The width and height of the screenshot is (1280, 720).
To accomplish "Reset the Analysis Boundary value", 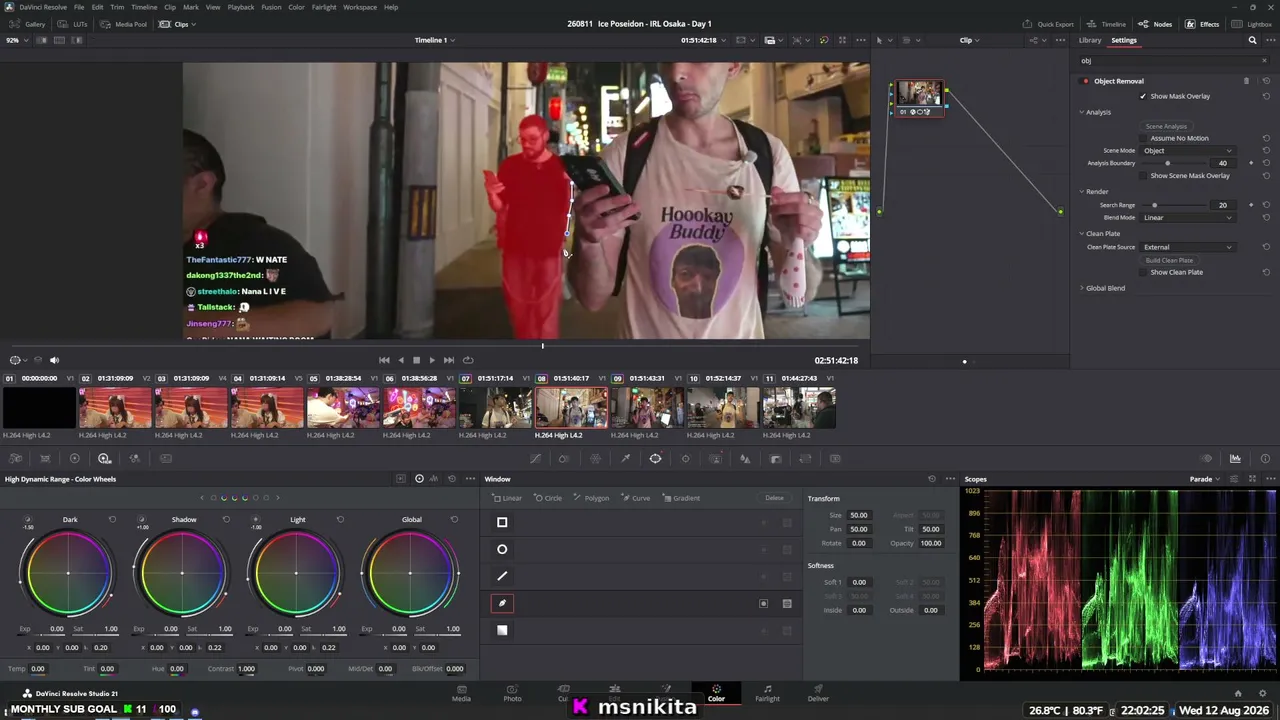I will [1266, 163].
